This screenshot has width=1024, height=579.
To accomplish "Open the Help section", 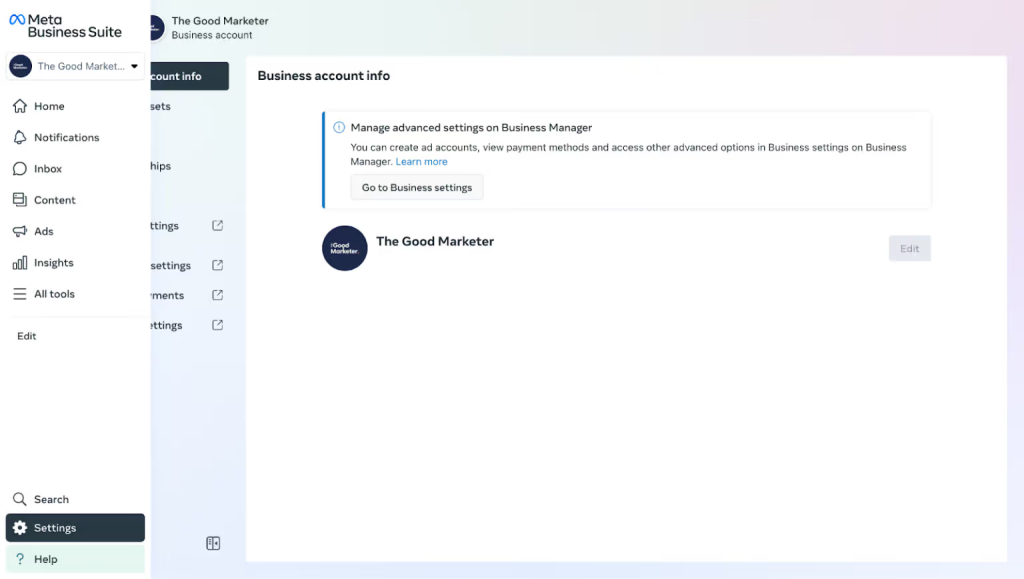I will [46, 559].
